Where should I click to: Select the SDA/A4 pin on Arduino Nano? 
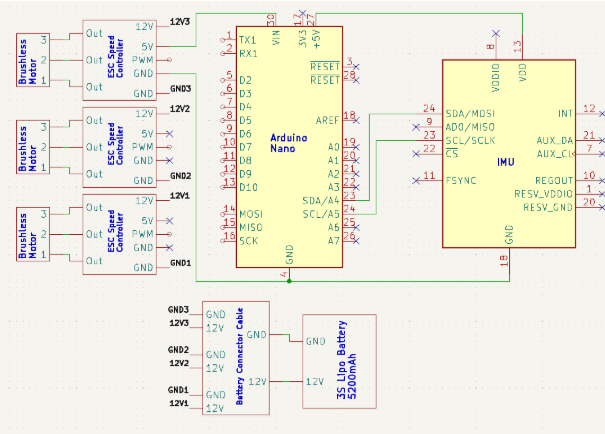pyautogui.click(x=321, y=201)
